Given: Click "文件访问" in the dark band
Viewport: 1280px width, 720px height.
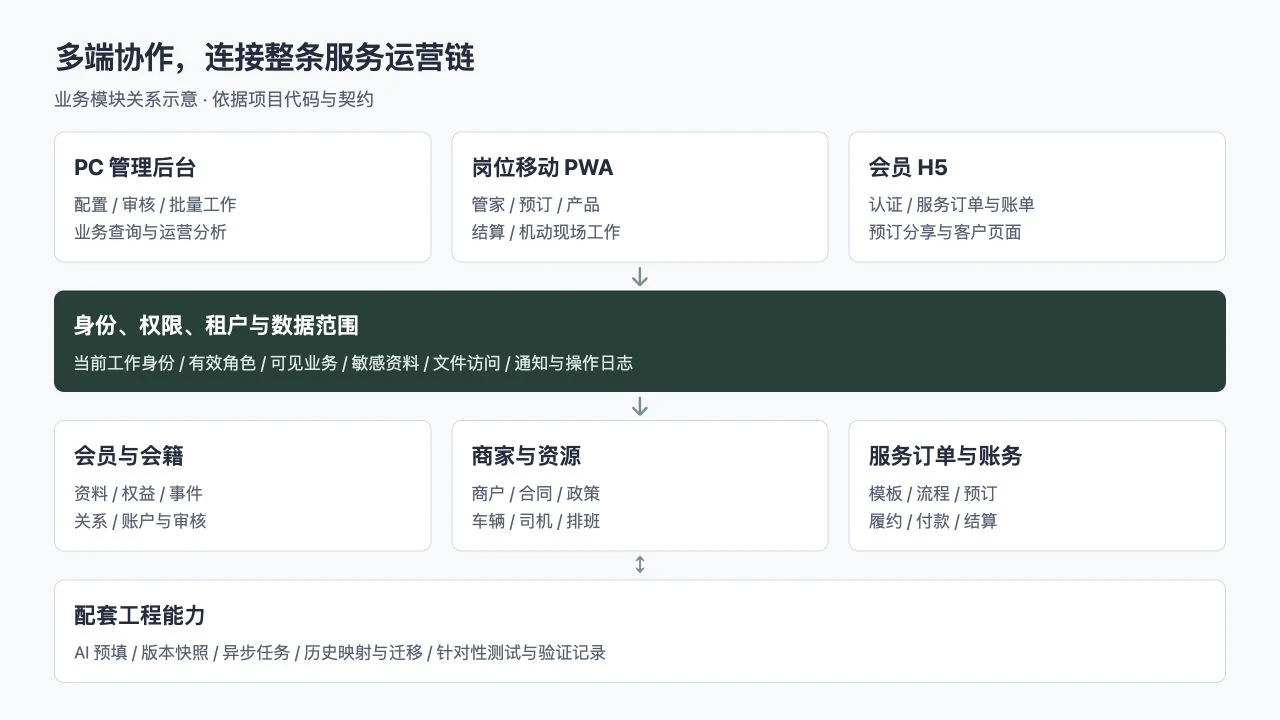Looking at the screenshot, I should pos(467,363).
